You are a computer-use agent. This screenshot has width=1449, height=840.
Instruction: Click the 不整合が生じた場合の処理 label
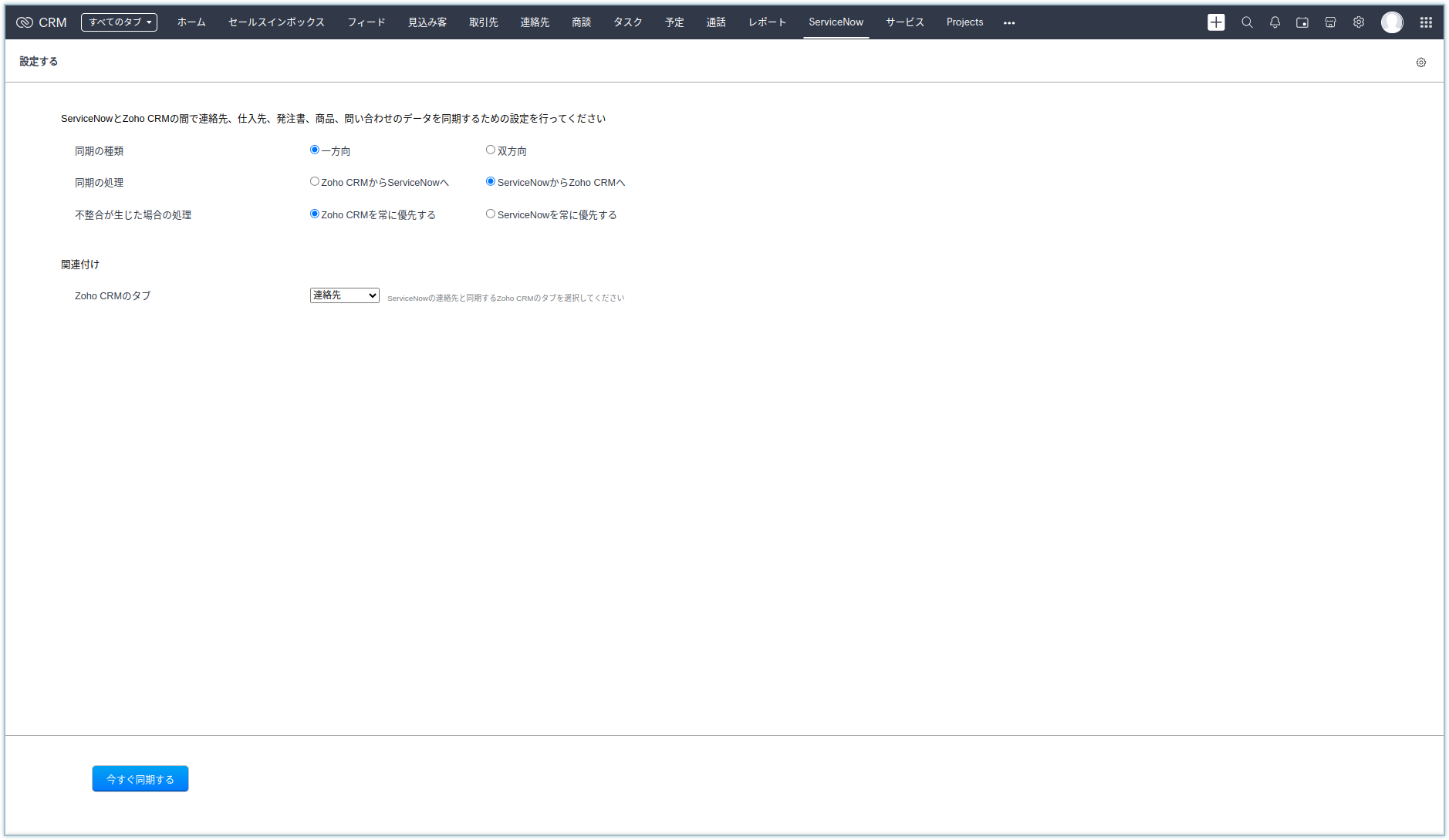[133, 215]
